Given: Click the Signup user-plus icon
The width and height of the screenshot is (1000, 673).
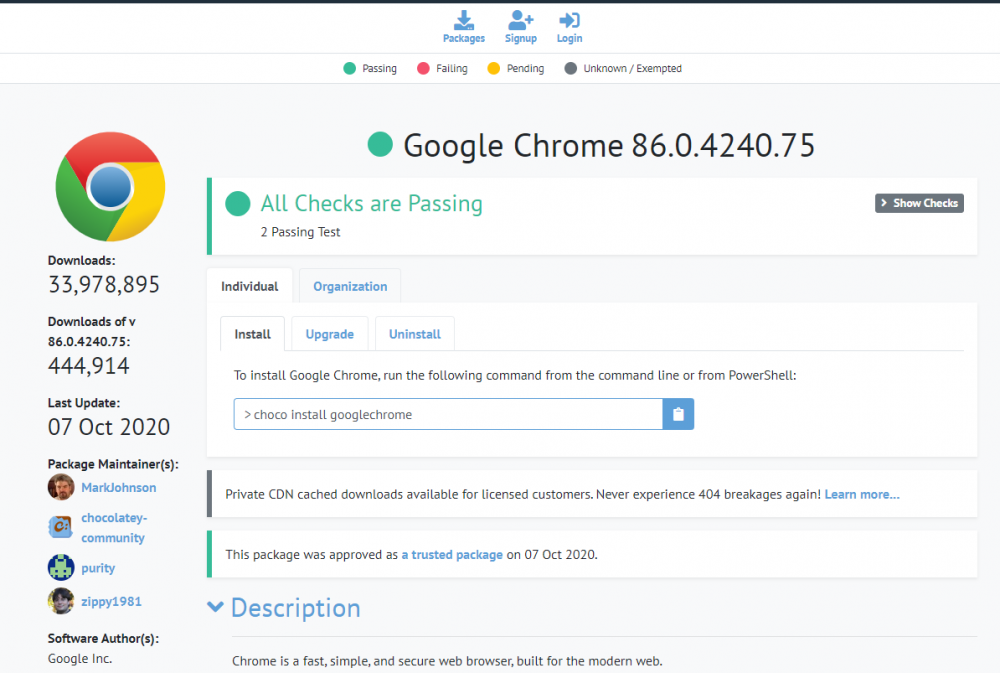Looking at the screenshot, I should click(x=520, y=20).
